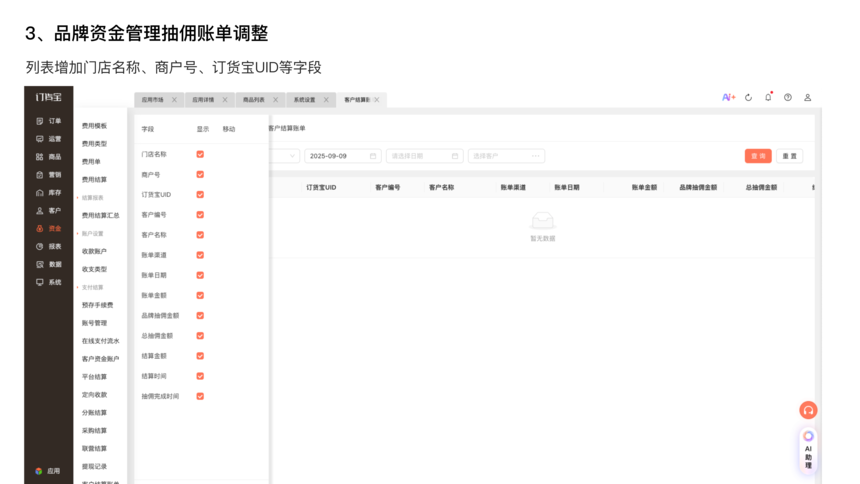Click the orange headset support icon
This screenshot has width=860, height=484.
808,410
